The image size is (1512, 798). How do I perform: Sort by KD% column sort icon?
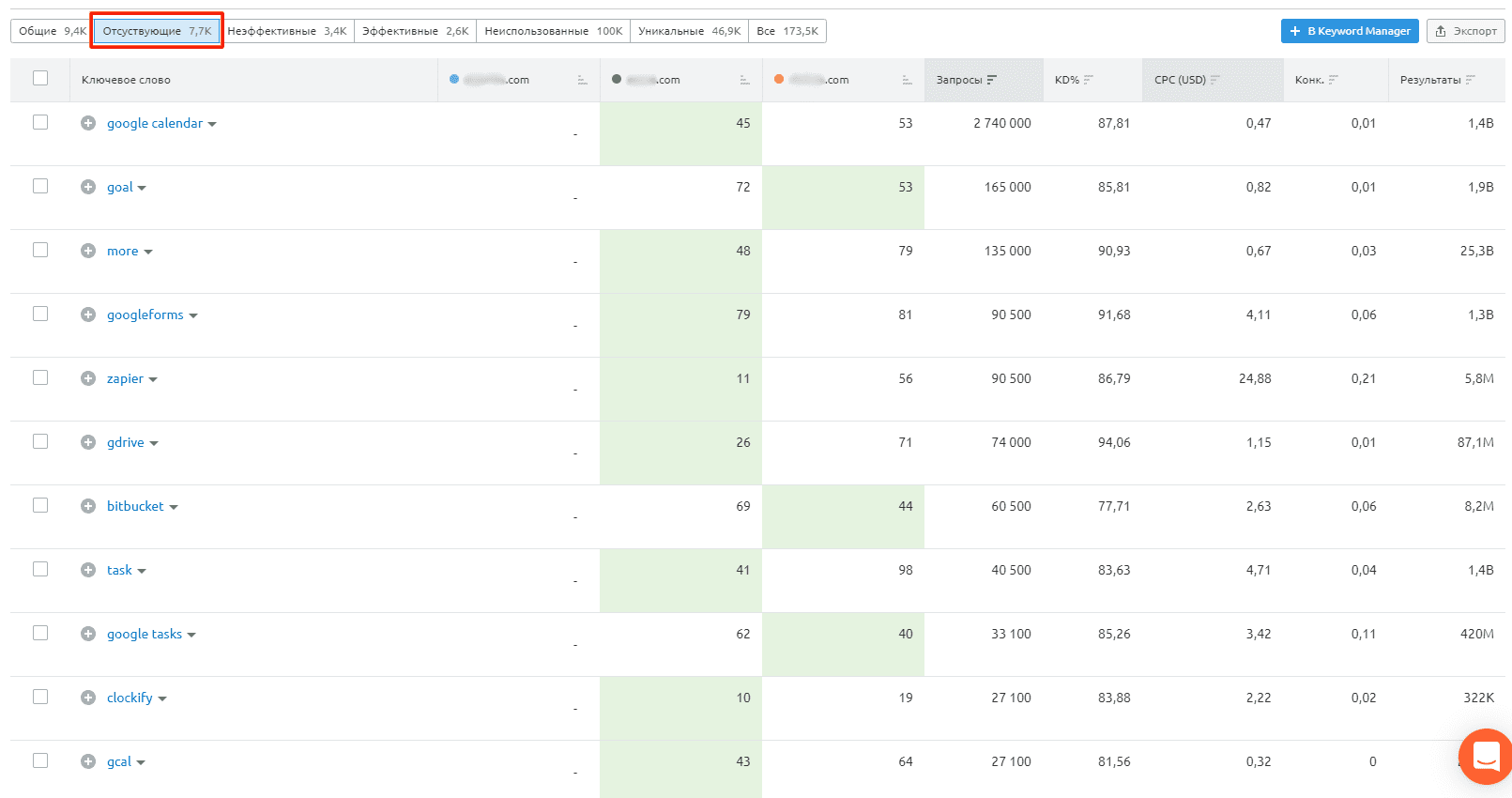click(1089, 80)
